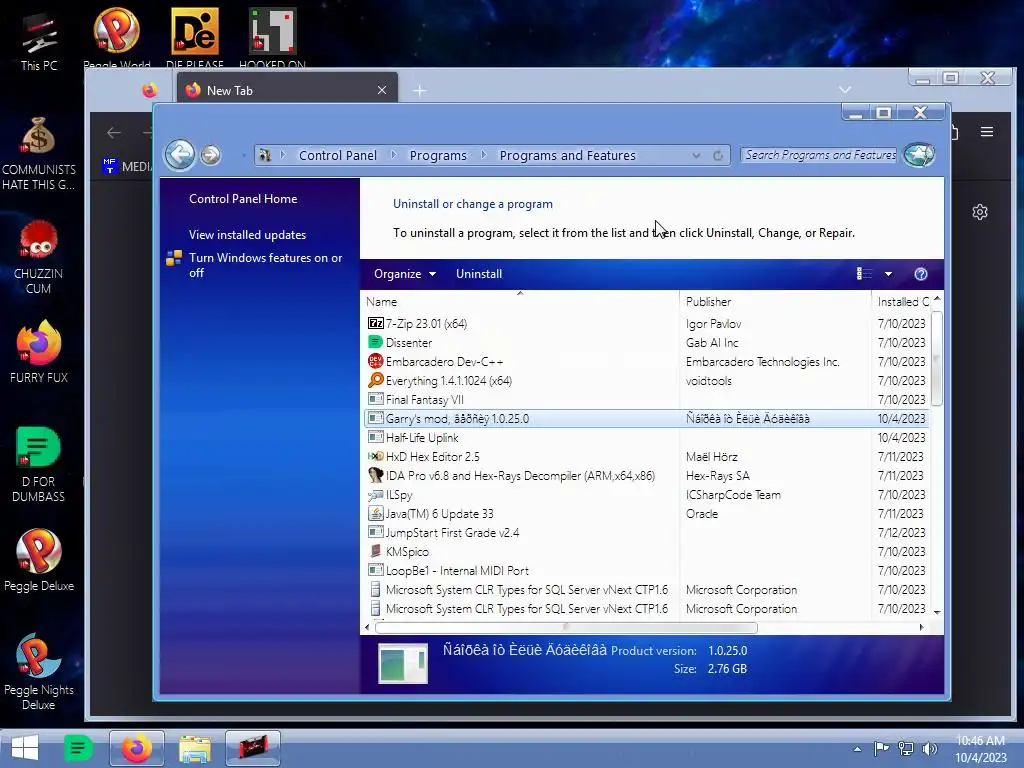The height and width of the screenshot is (768, 1024).
Task: Open FURRY FUX desktop shortcut
Action: point(39,351)
